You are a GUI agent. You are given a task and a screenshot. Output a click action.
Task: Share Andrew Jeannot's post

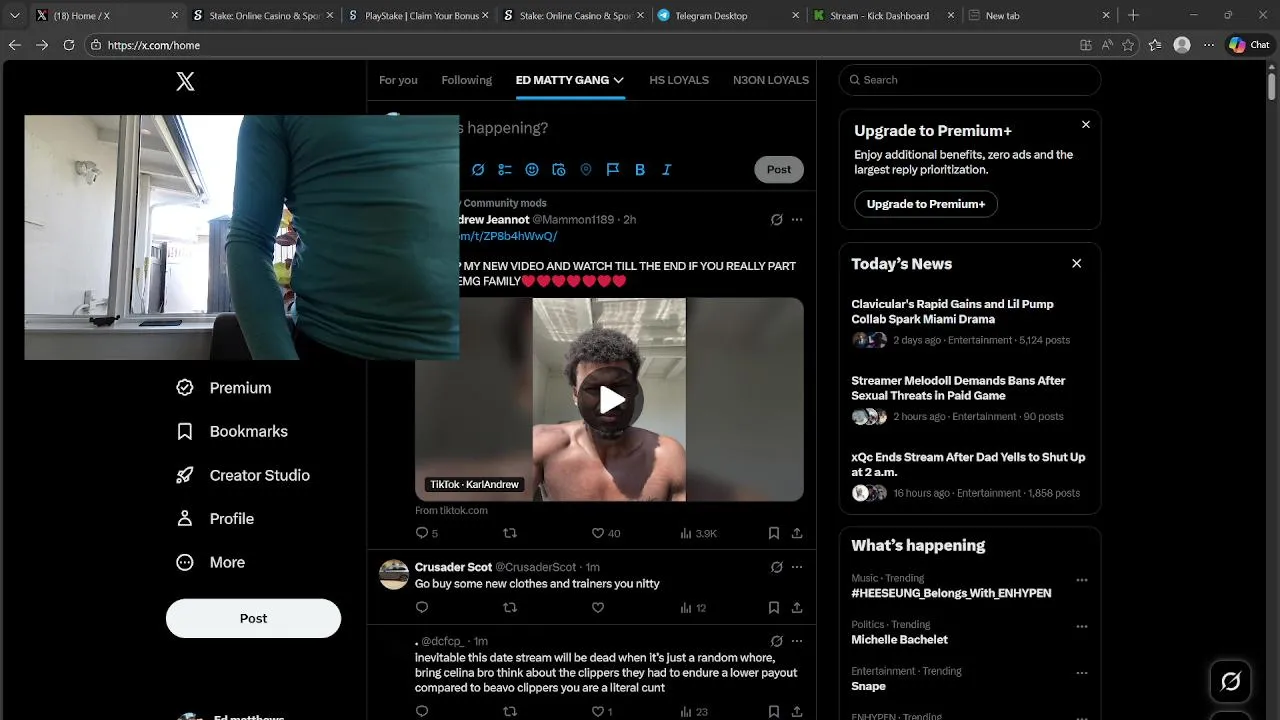click(797, 534)
